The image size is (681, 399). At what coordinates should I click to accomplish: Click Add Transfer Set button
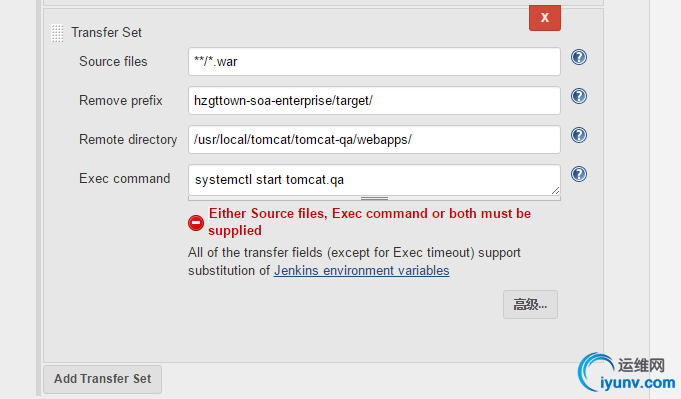(102, 379)
